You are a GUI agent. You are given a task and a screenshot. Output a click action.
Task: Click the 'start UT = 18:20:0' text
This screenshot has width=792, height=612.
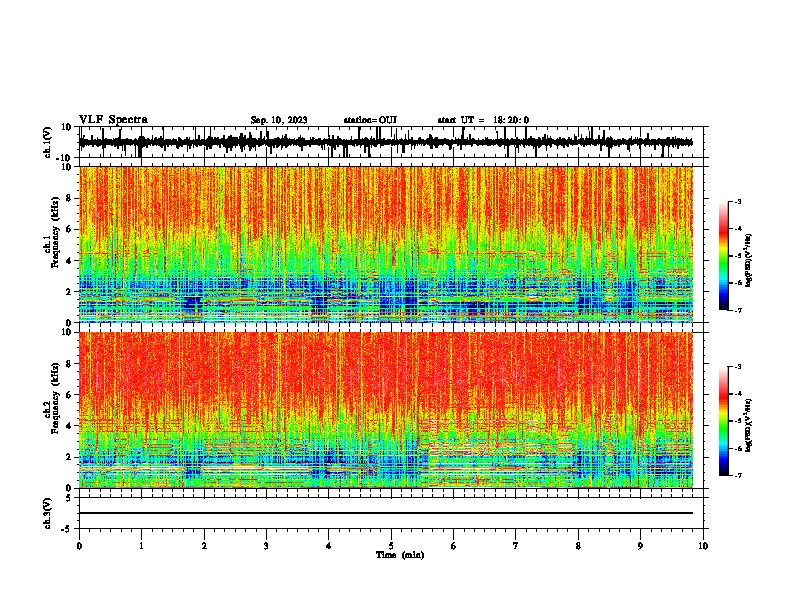483,120
